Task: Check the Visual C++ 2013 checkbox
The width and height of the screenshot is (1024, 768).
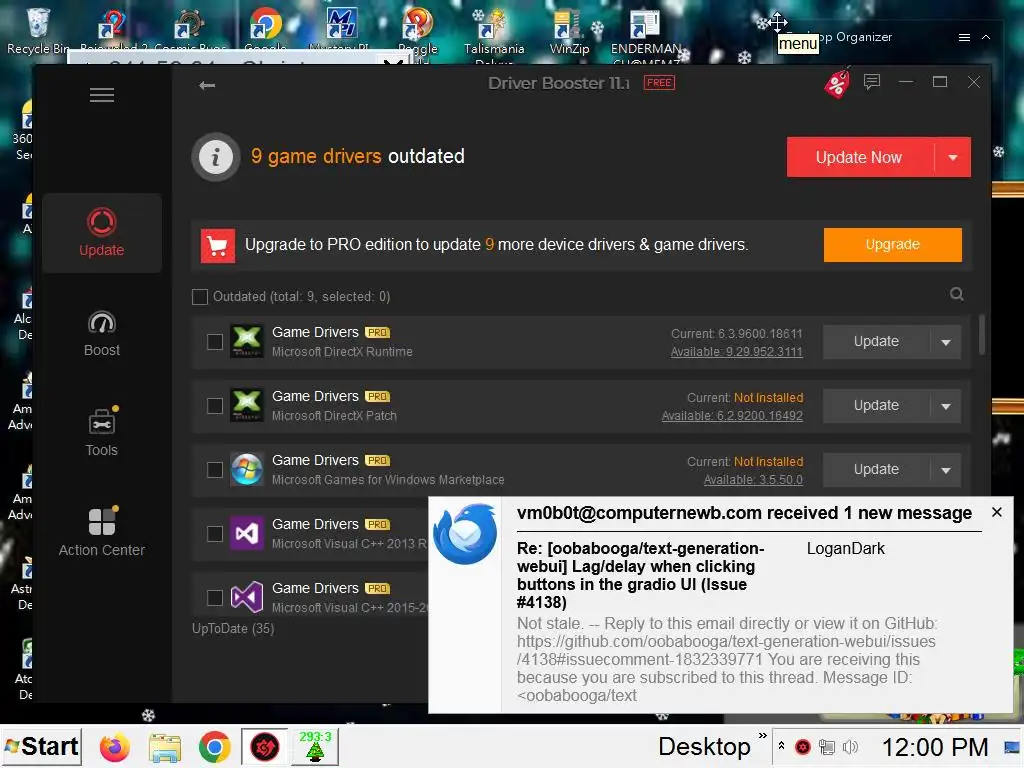Action: coord(215,534)
